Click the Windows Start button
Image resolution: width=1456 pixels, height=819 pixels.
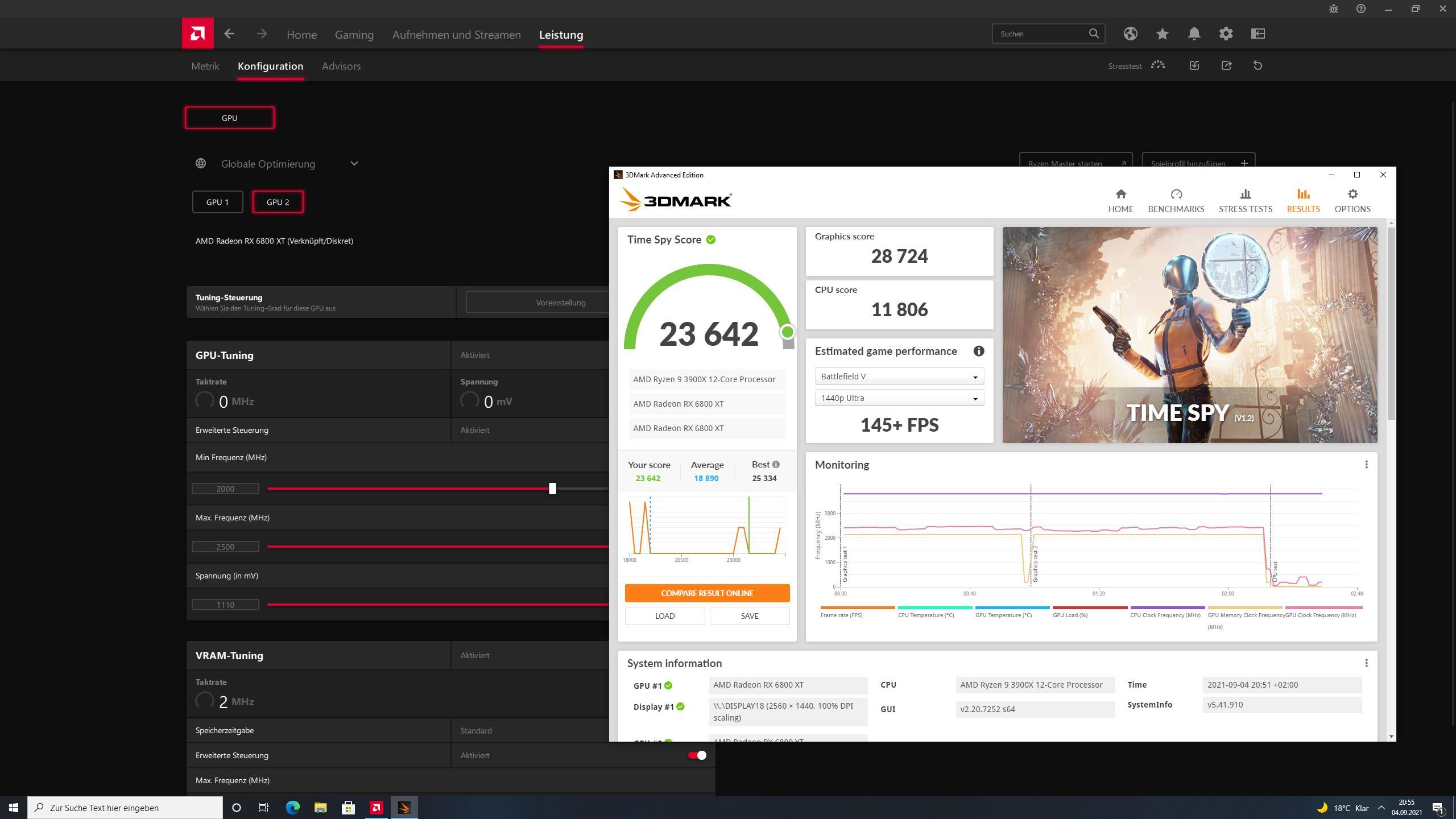pyautogui.click(x=14, y=808)
